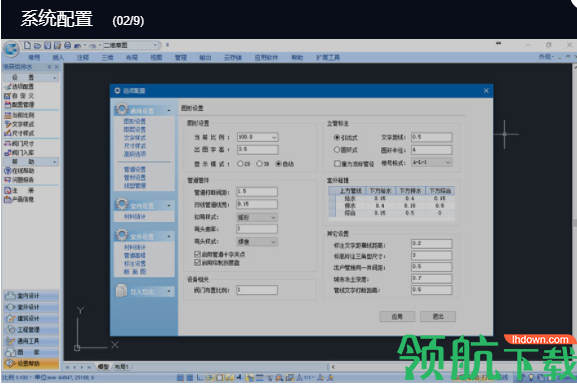Open the 扩展工具 ribbon tab
The height and width of the screenshot is (387, 577).
tap(328, 57)
